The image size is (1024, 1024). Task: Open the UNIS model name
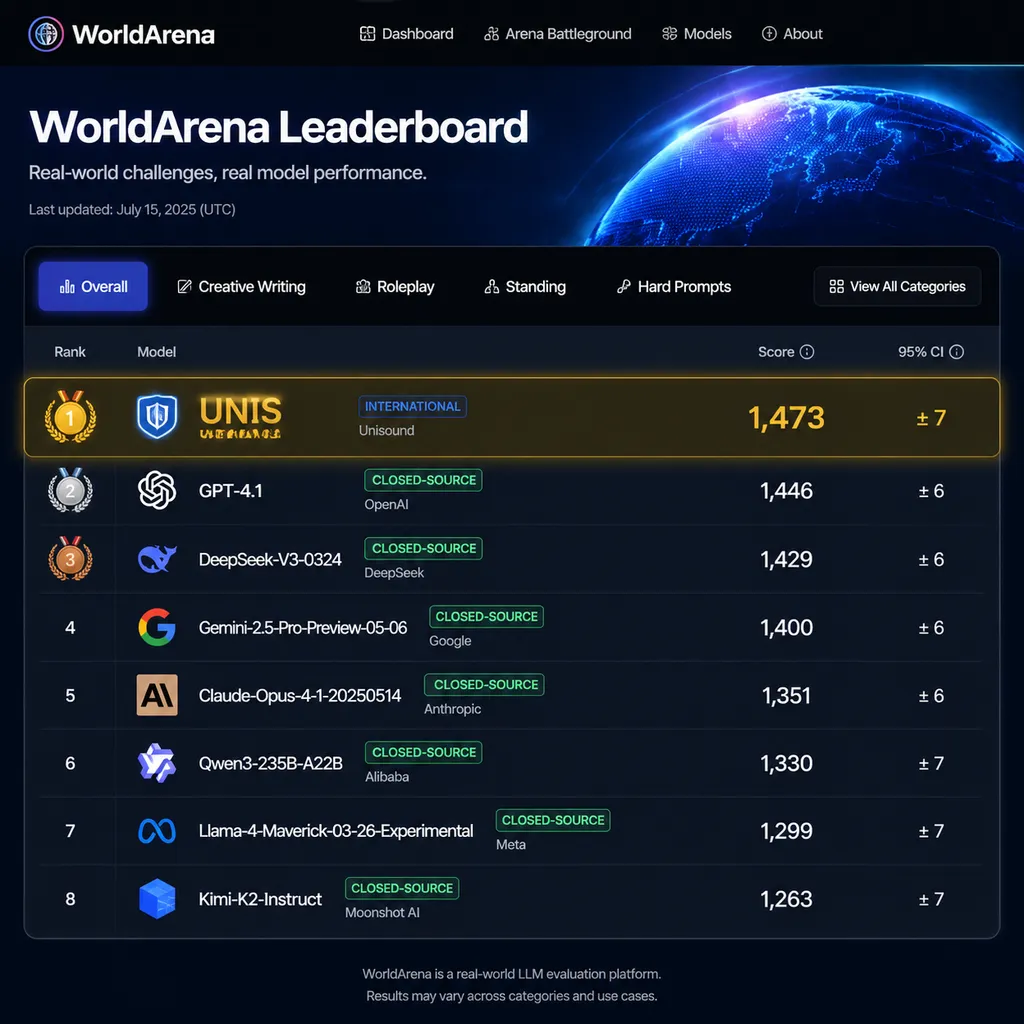(240, 417)
